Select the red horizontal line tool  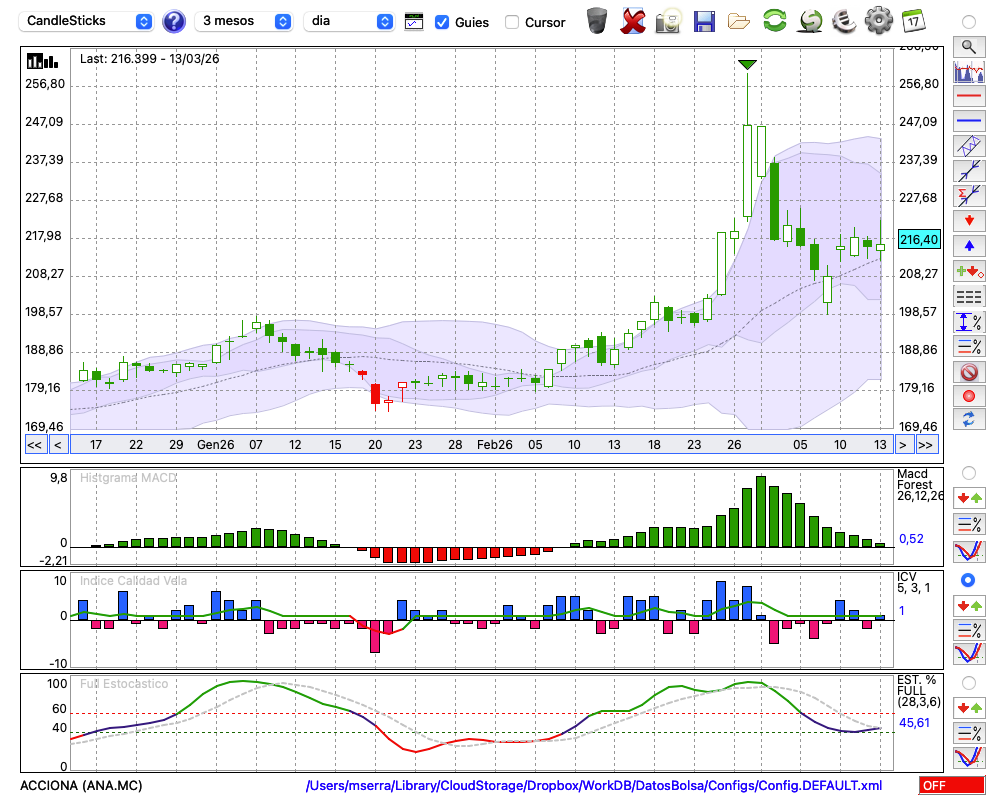pyautogui.click(x=968, y=97)
